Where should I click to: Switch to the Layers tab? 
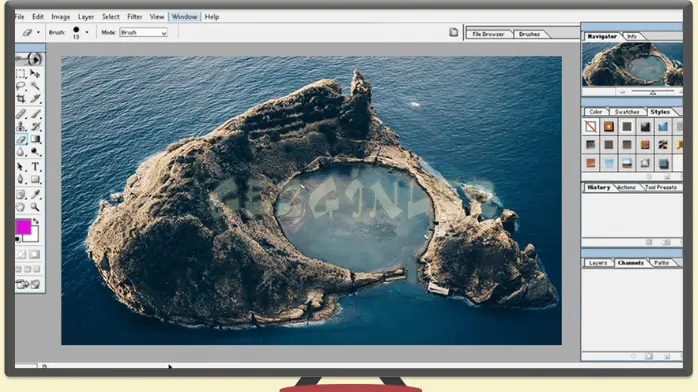click(598, 263)
